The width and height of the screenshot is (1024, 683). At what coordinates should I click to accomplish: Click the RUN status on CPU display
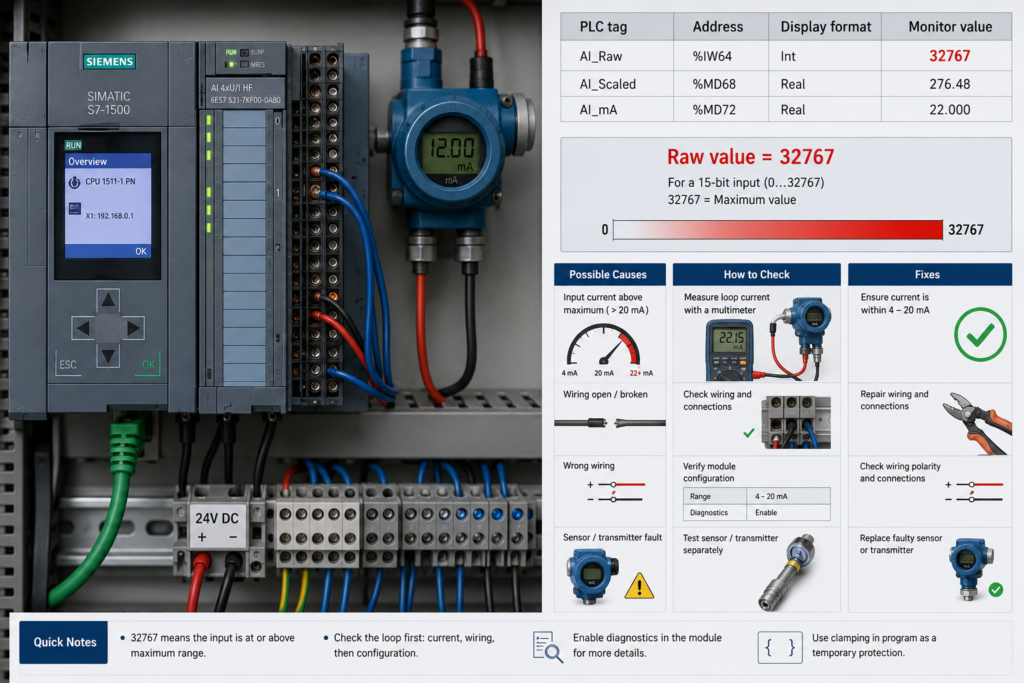[73, 145]
